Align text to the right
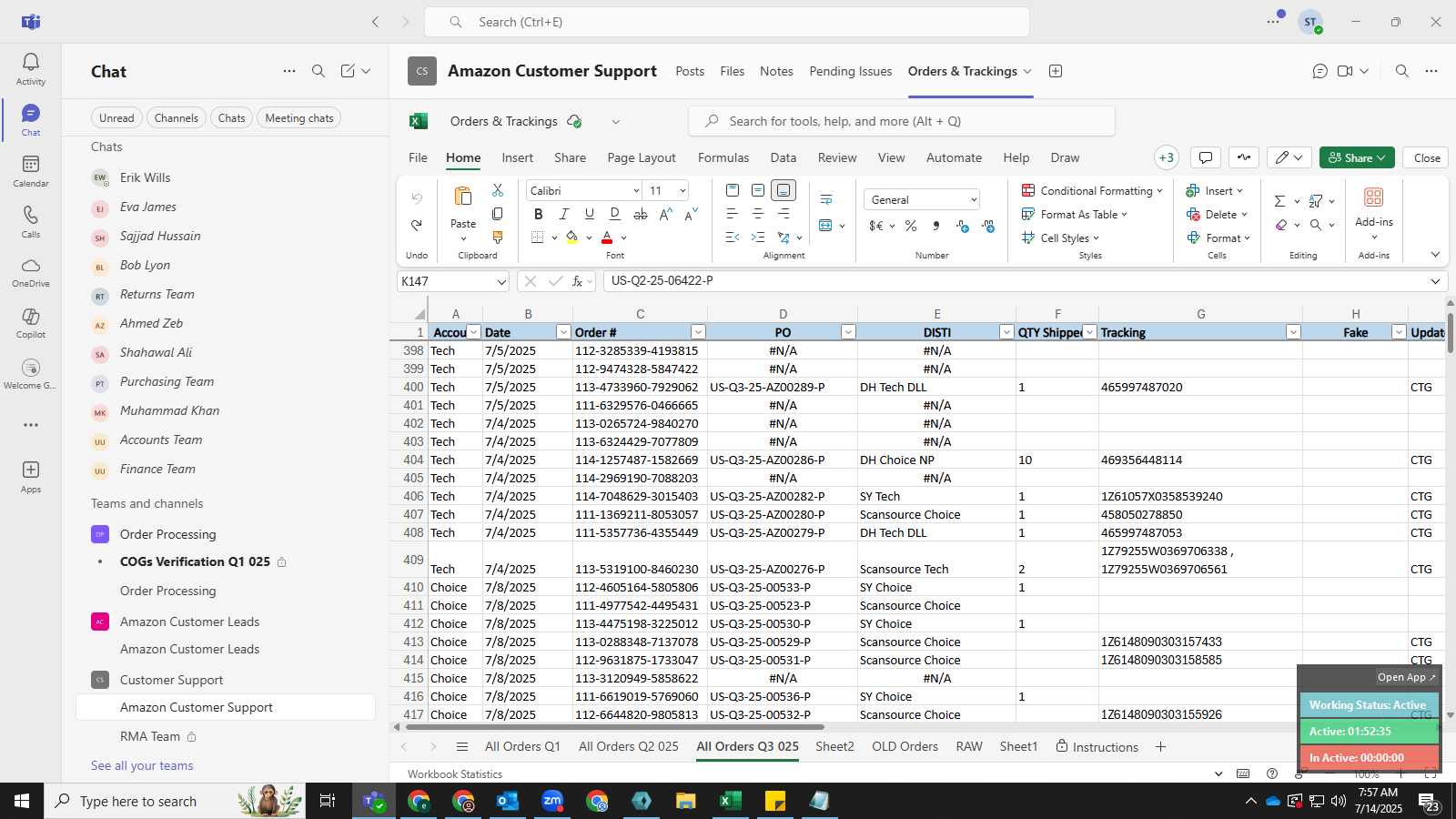 point(784,214)
